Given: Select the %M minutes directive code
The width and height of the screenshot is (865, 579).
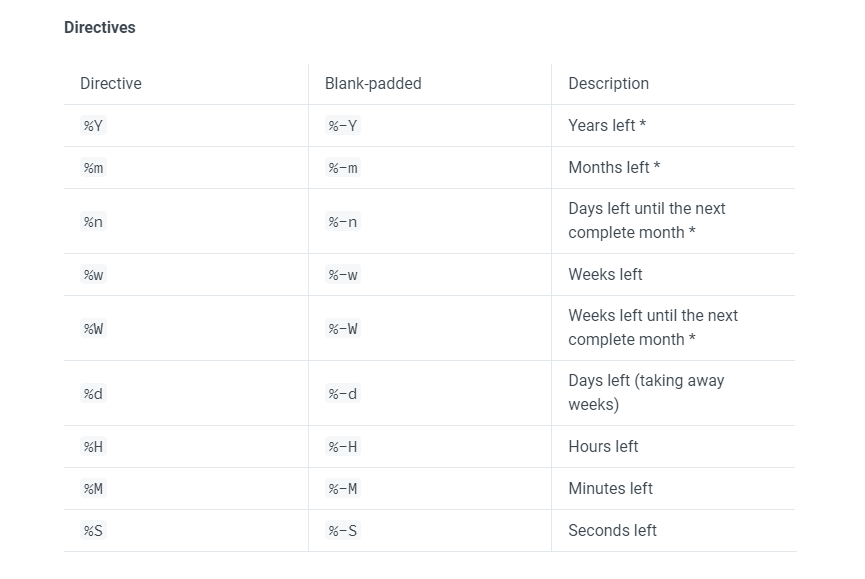Looking at the screenshot, I should pos(93,489).
